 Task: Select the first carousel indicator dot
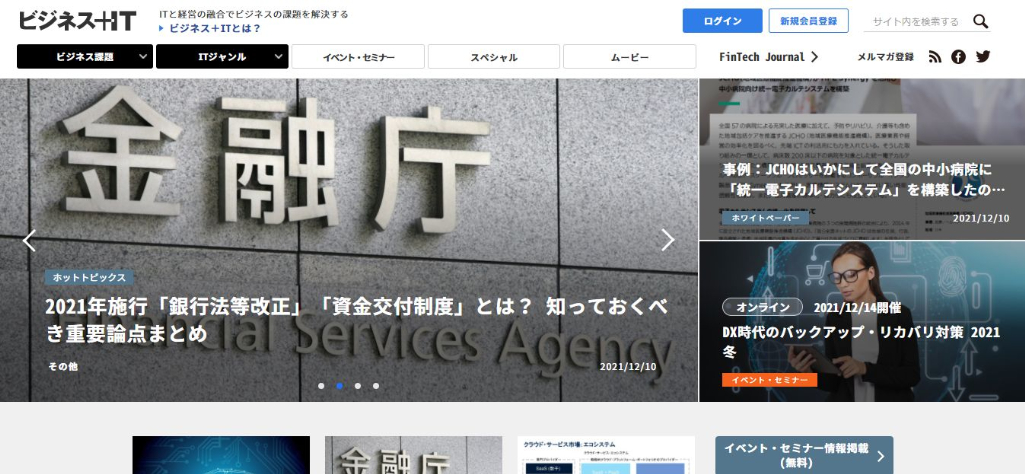[321, 385]
